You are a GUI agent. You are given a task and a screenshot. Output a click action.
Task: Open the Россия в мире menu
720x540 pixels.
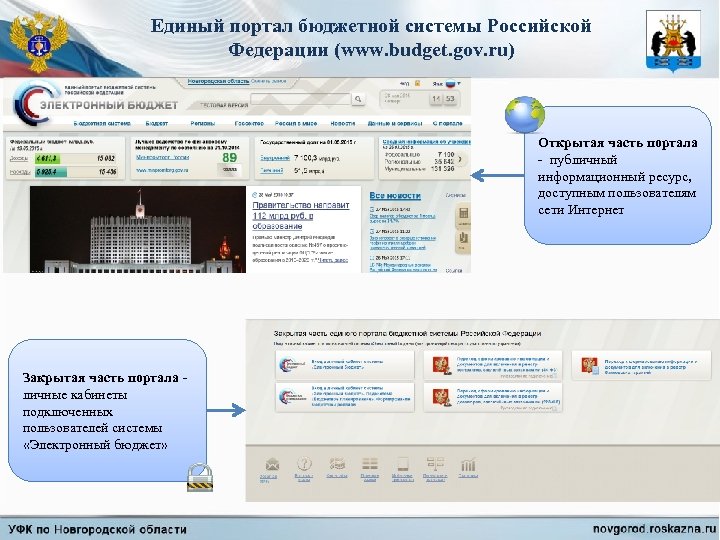pyautogui.click(x=296, y=123)
